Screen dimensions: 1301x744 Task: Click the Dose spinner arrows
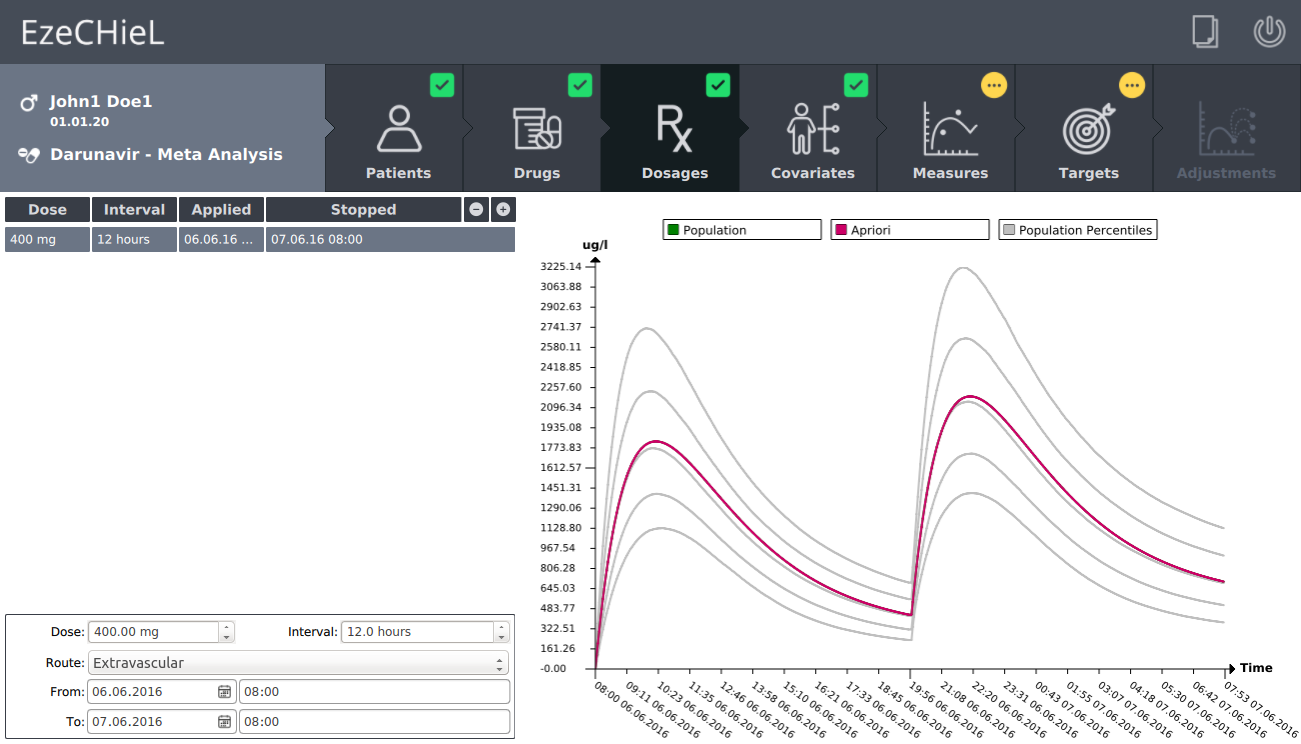coord(227,632)
